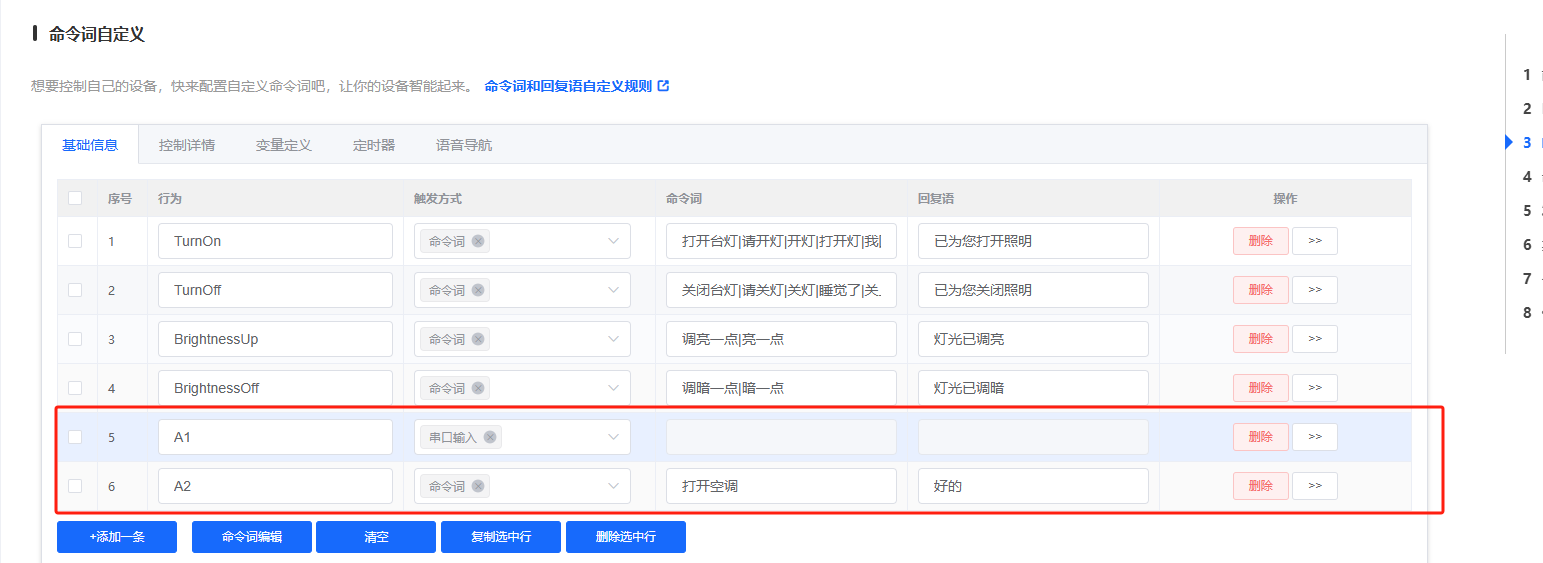Click +添加一条 button
This screenshot has height=563, width=1543.
coord(117,537)
